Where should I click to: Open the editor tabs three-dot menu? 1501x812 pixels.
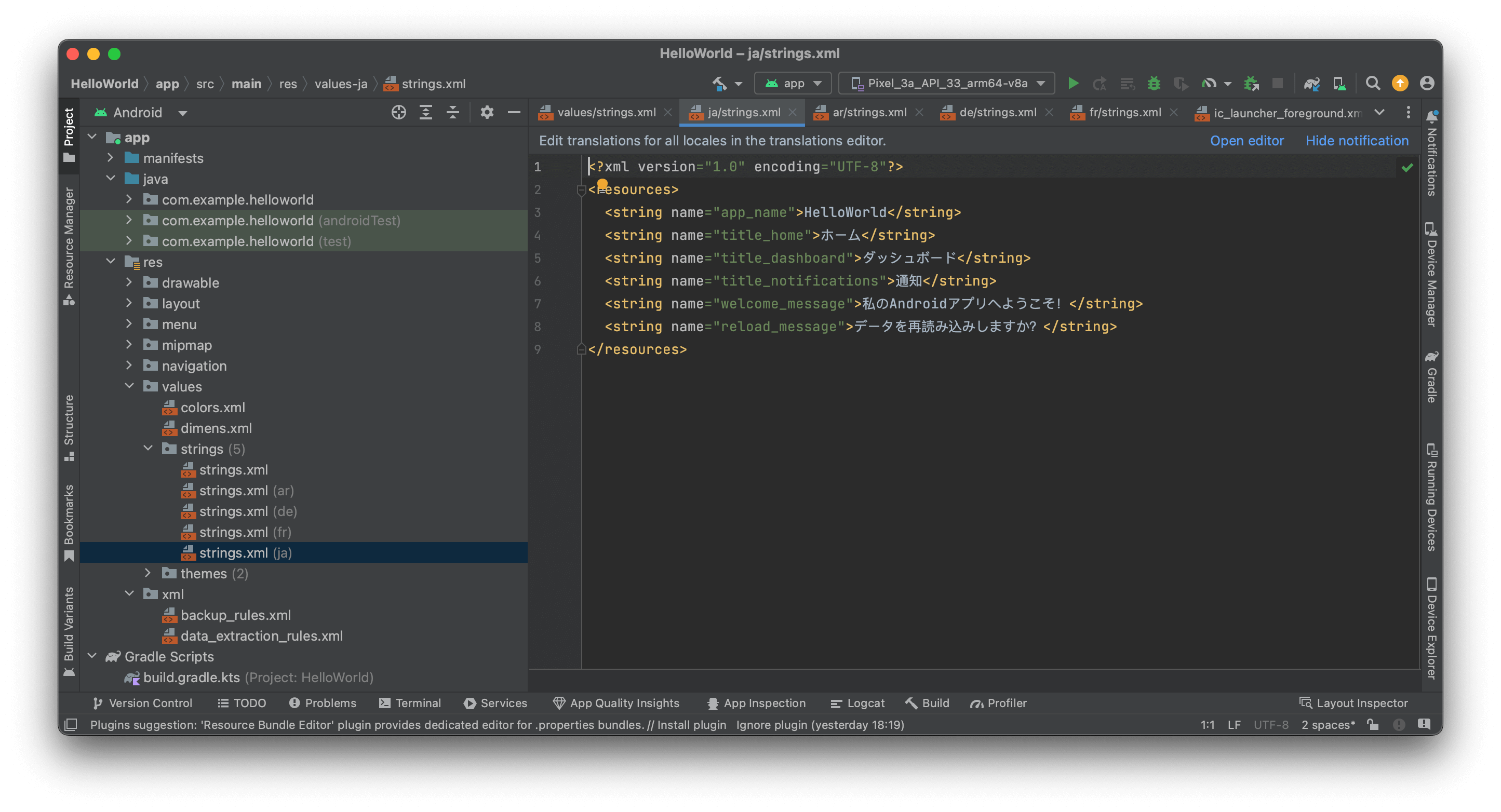pyautogui.click(x=1408, y=113)
